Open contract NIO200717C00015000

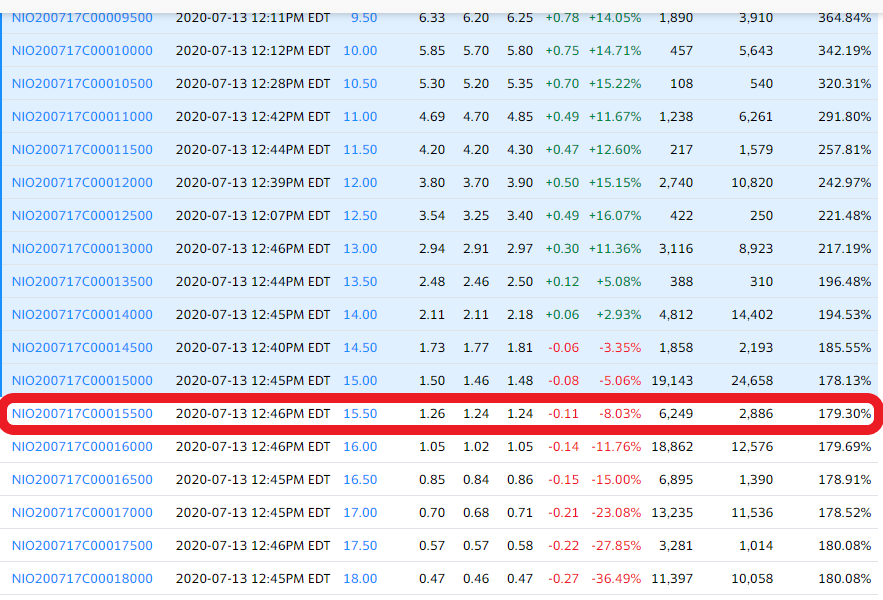(x=82, y=381)
